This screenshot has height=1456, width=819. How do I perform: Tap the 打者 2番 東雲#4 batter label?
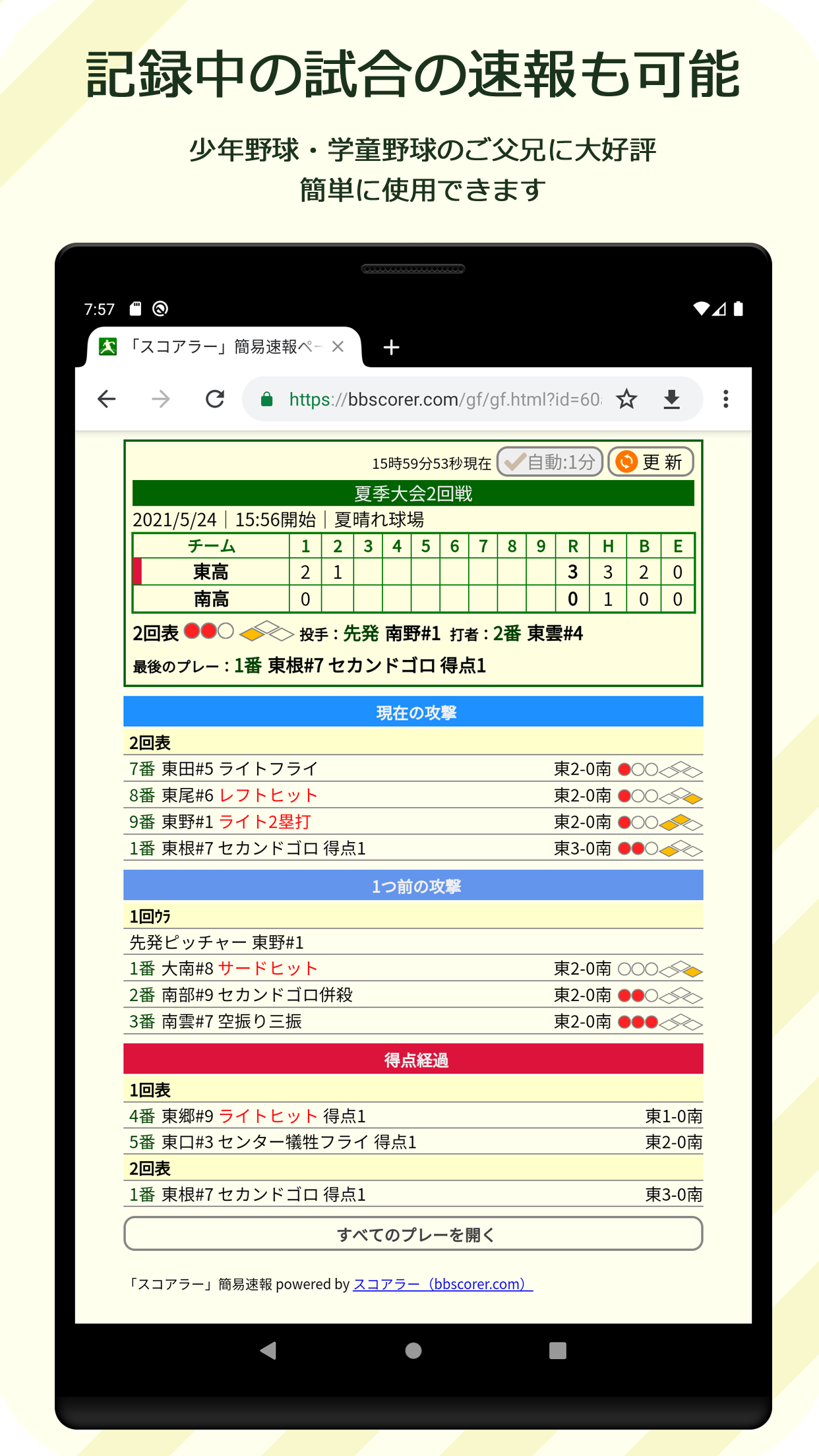pos(516,634)
